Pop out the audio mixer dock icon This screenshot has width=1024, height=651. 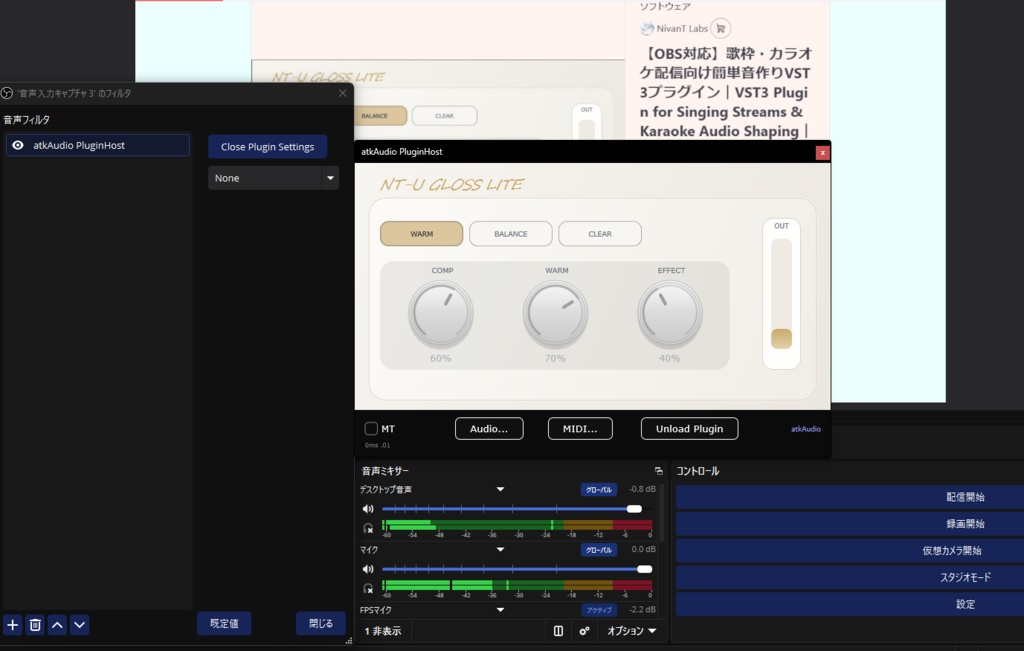[x=658, y=471]
